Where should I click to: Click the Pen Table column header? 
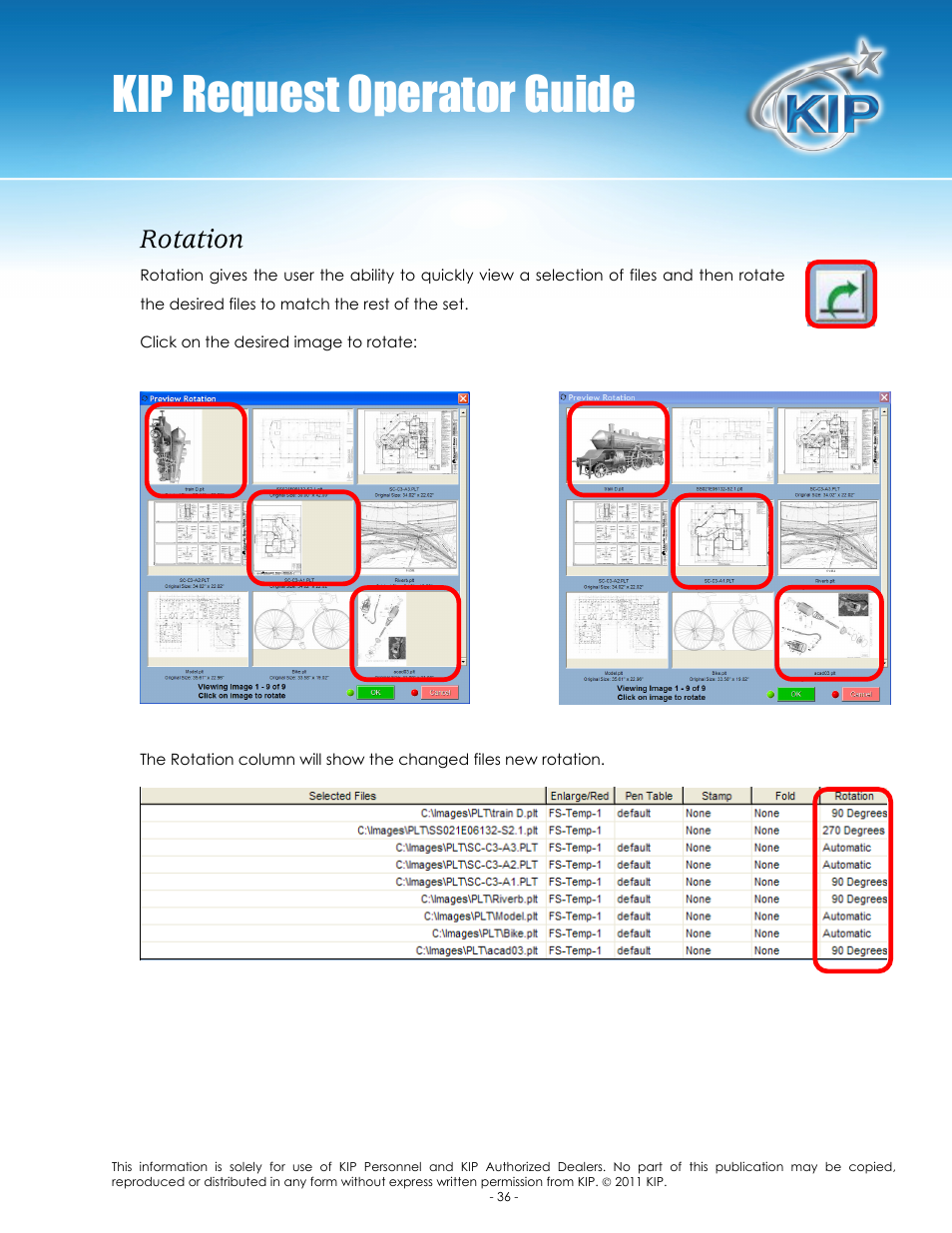(x=649, y=796)
